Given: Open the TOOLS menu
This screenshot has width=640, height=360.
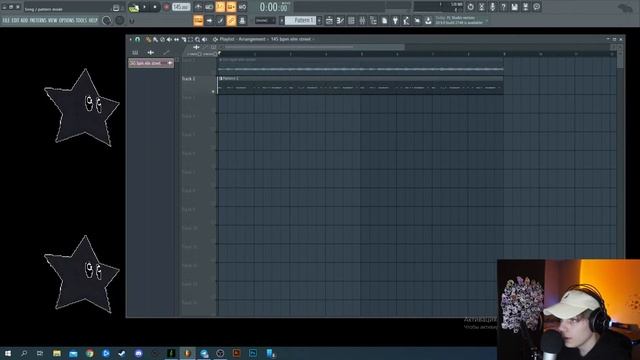Looking at the screenshot, I should tap(81, 20).
